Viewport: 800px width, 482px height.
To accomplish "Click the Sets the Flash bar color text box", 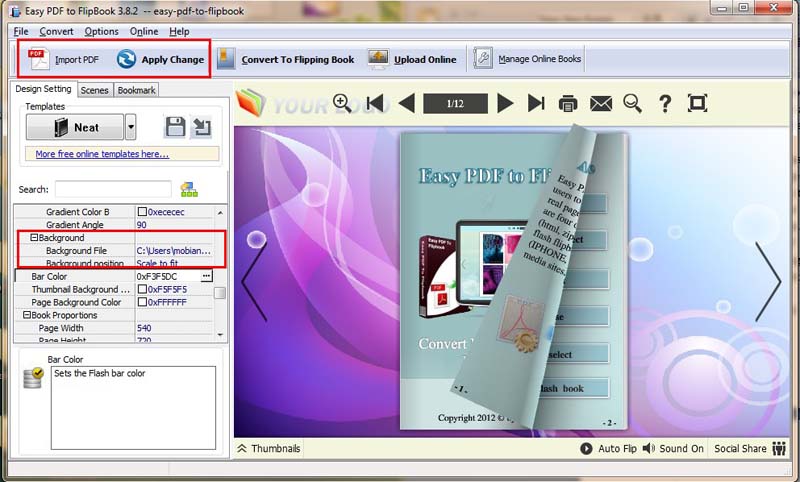I will tap(133, 408).
